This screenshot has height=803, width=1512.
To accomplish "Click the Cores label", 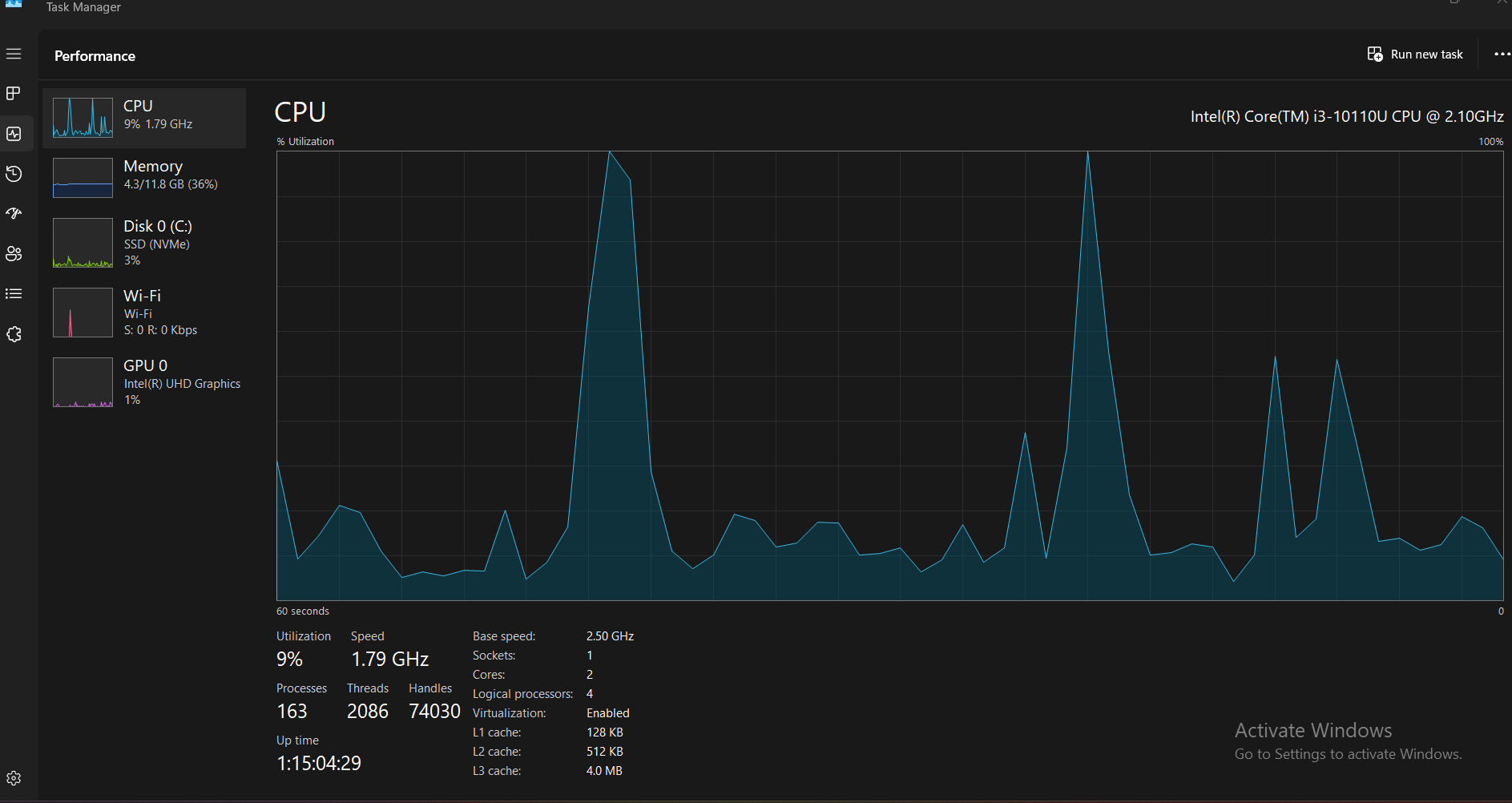I will point(489,675).
